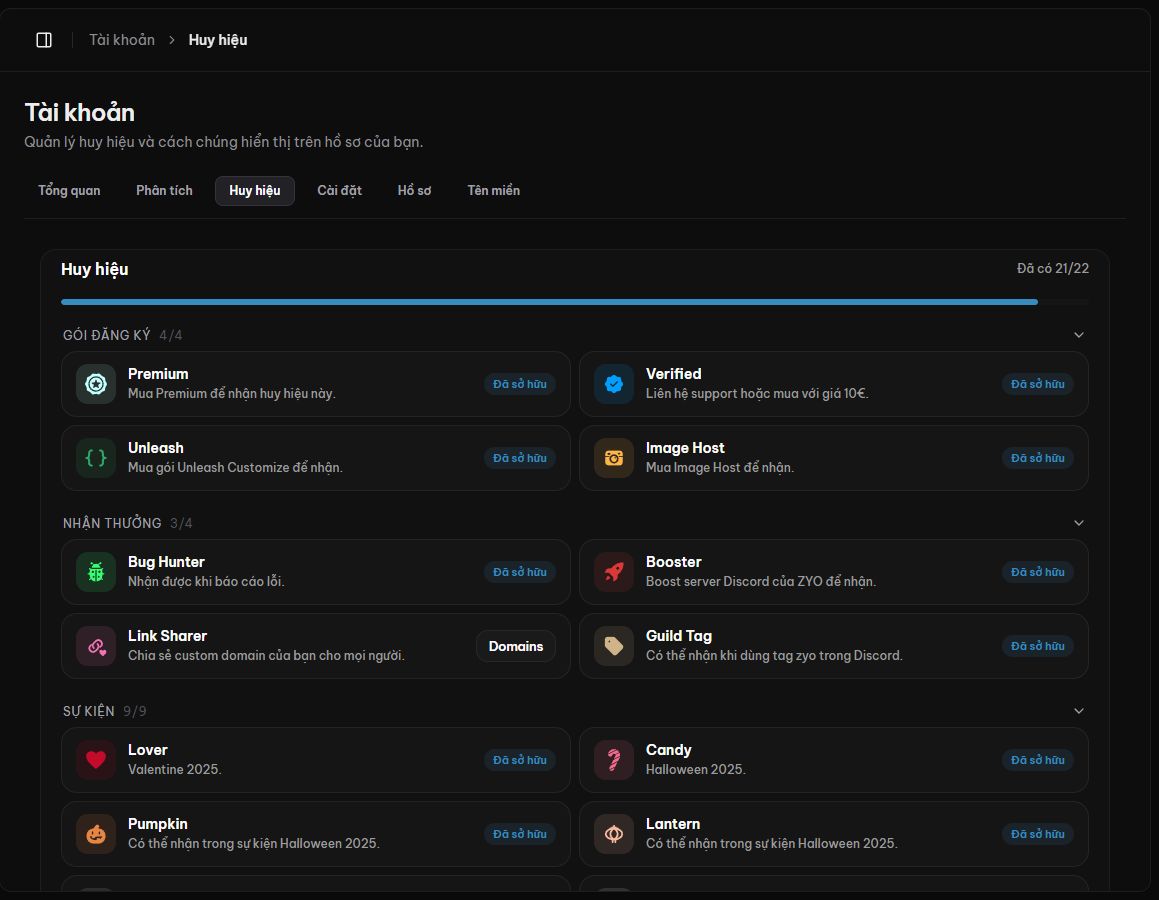Click Đã sở hữu on Unleash badge
The height and width of the screenshot is (900, 1159).
[520, 458]
